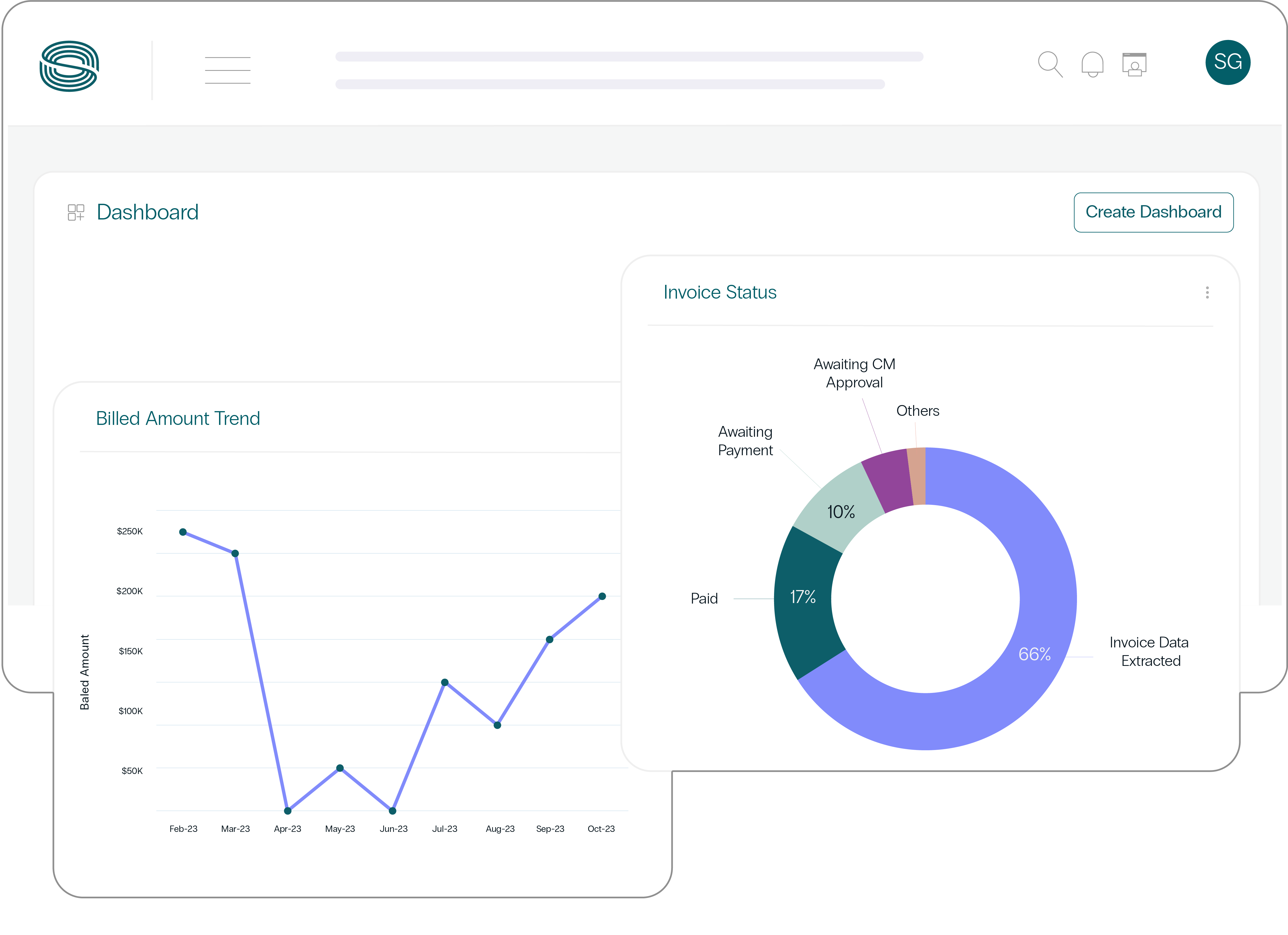Select the purple Awaiting CM Approval segment
The height and width of the screenshot is (935, 1288).
[x=890, y=480]
